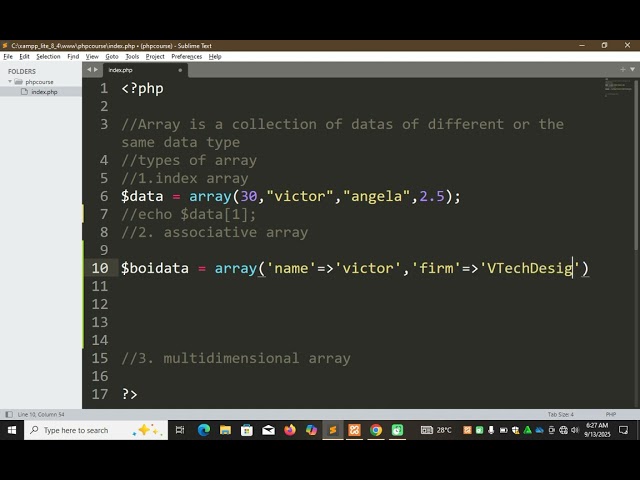Open network globe tray icon
640x480 pixels.
coord(564,430)
